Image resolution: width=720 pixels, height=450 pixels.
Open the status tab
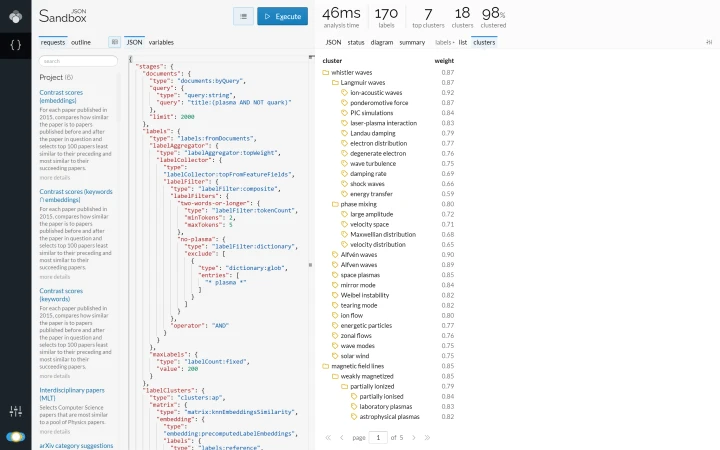click(x=356, y=42)
